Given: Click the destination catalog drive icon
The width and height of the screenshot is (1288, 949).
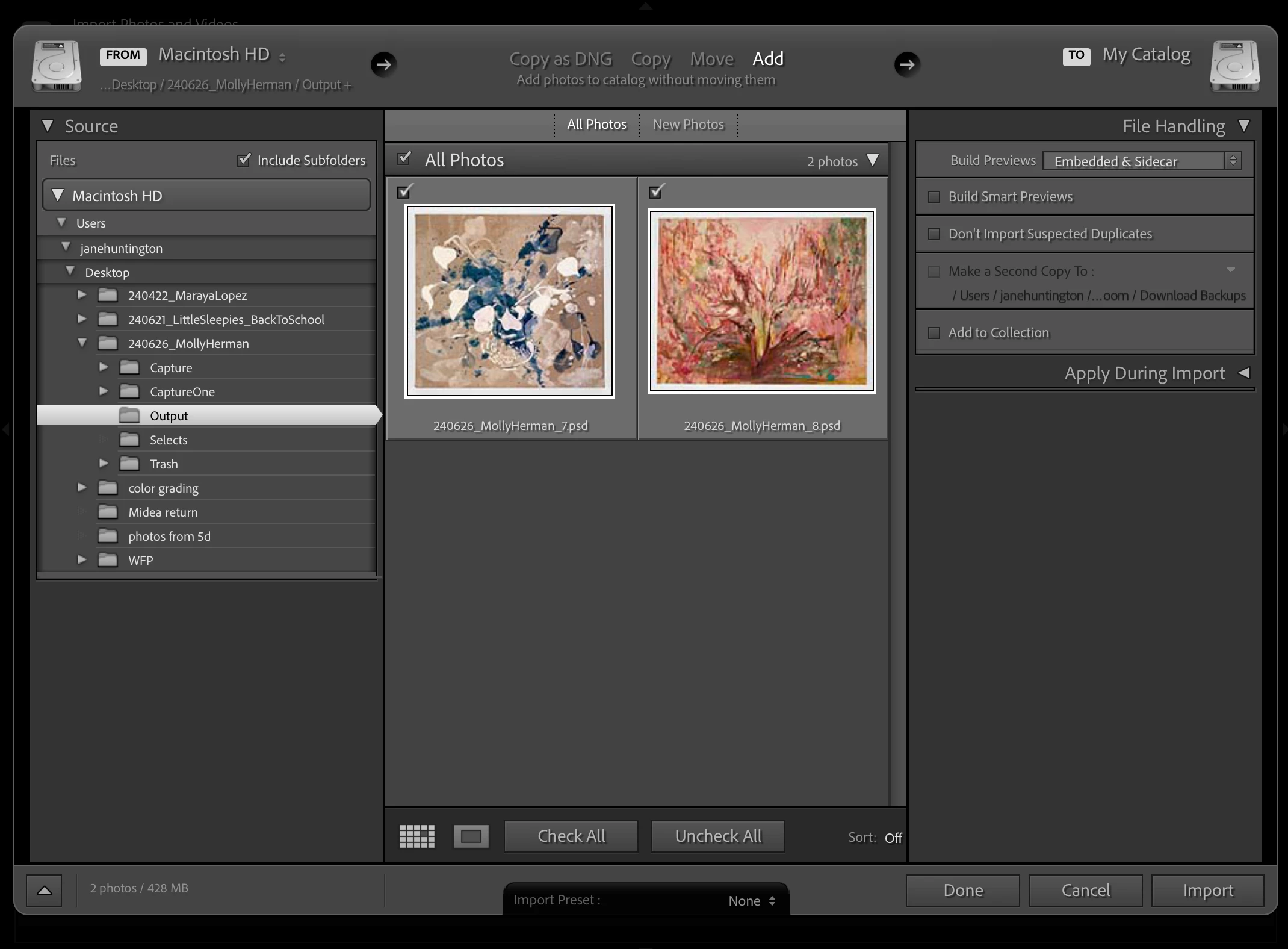Looking at the screenshot, I should click(x=1234, y=66).
